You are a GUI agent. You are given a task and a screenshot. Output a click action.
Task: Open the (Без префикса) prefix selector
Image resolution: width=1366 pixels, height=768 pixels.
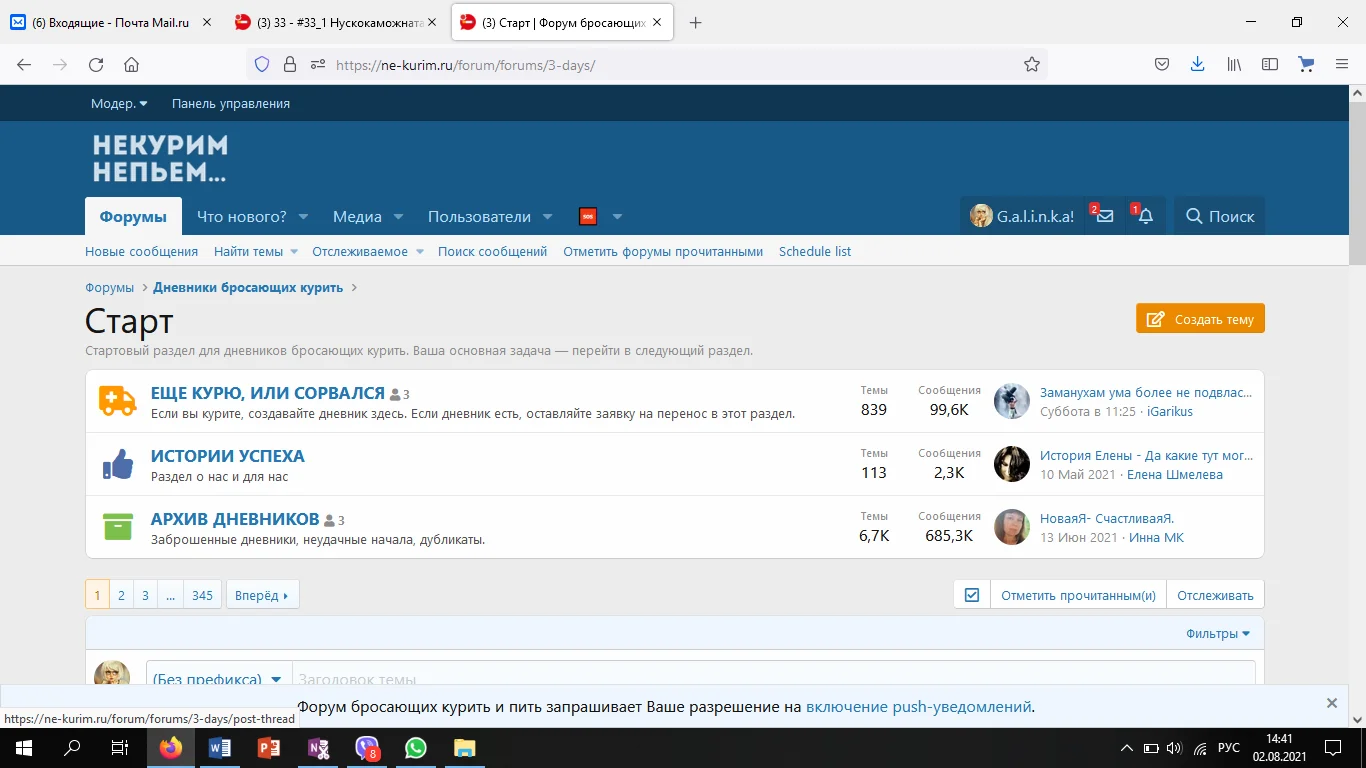[219, 678]
